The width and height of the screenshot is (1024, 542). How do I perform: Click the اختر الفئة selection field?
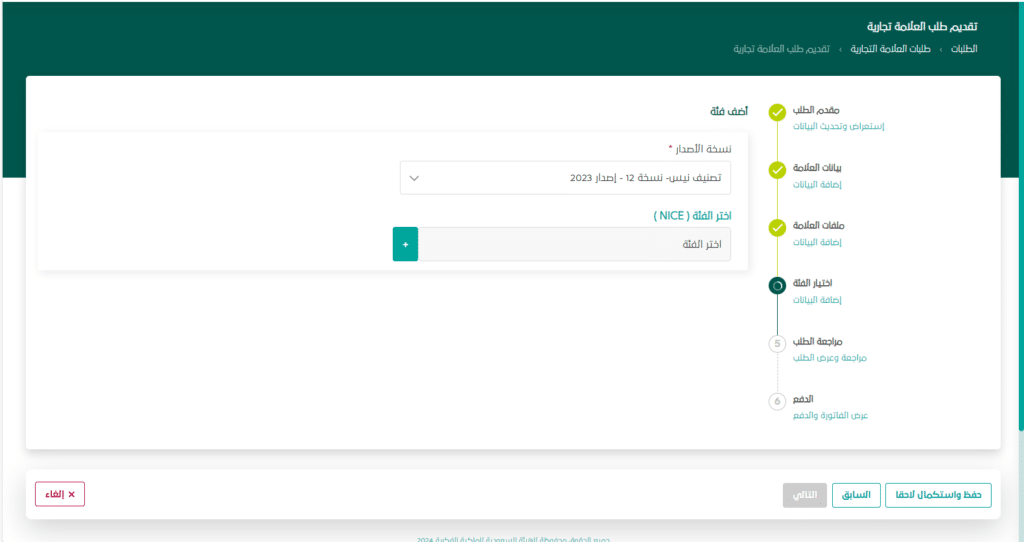574,244
